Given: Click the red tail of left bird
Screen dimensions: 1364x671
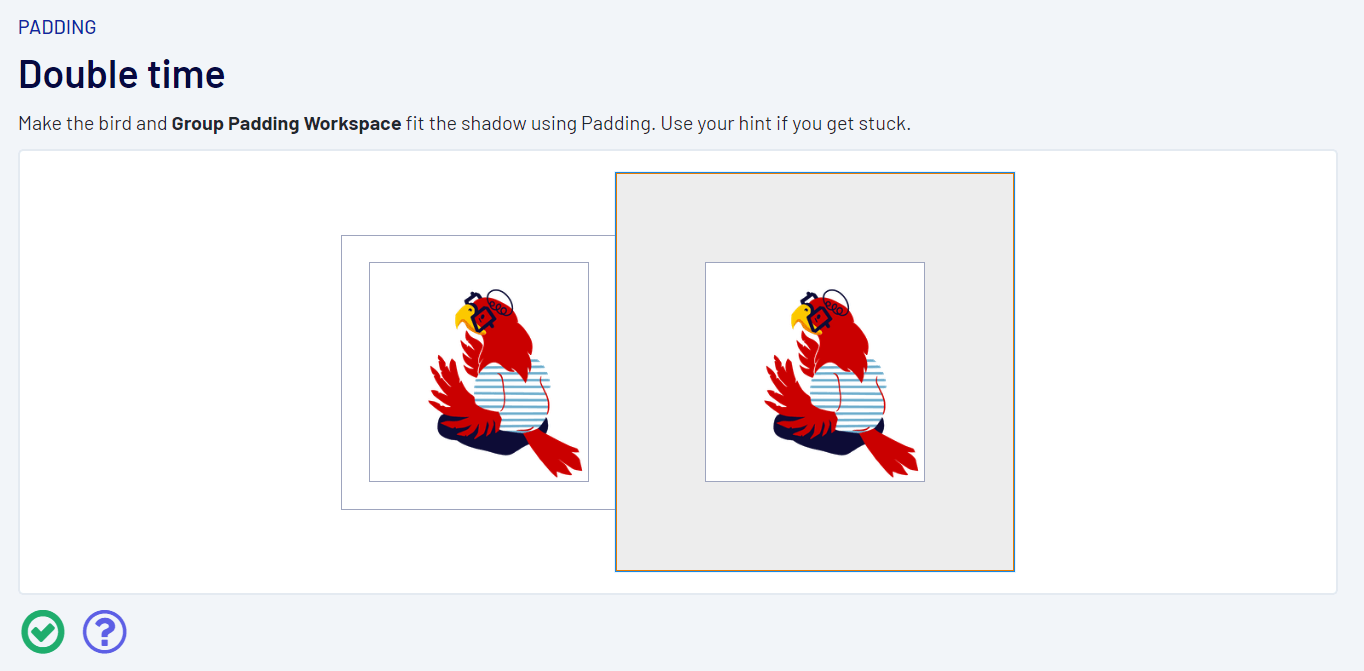Looking at the screenshot, I should [x=553, y=452].
